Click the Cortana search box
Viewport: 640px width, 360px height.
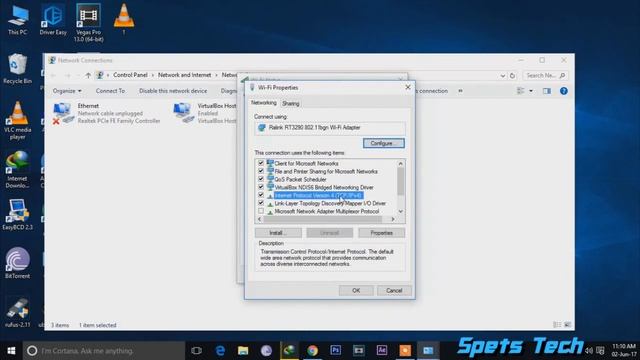coord(104,351)
